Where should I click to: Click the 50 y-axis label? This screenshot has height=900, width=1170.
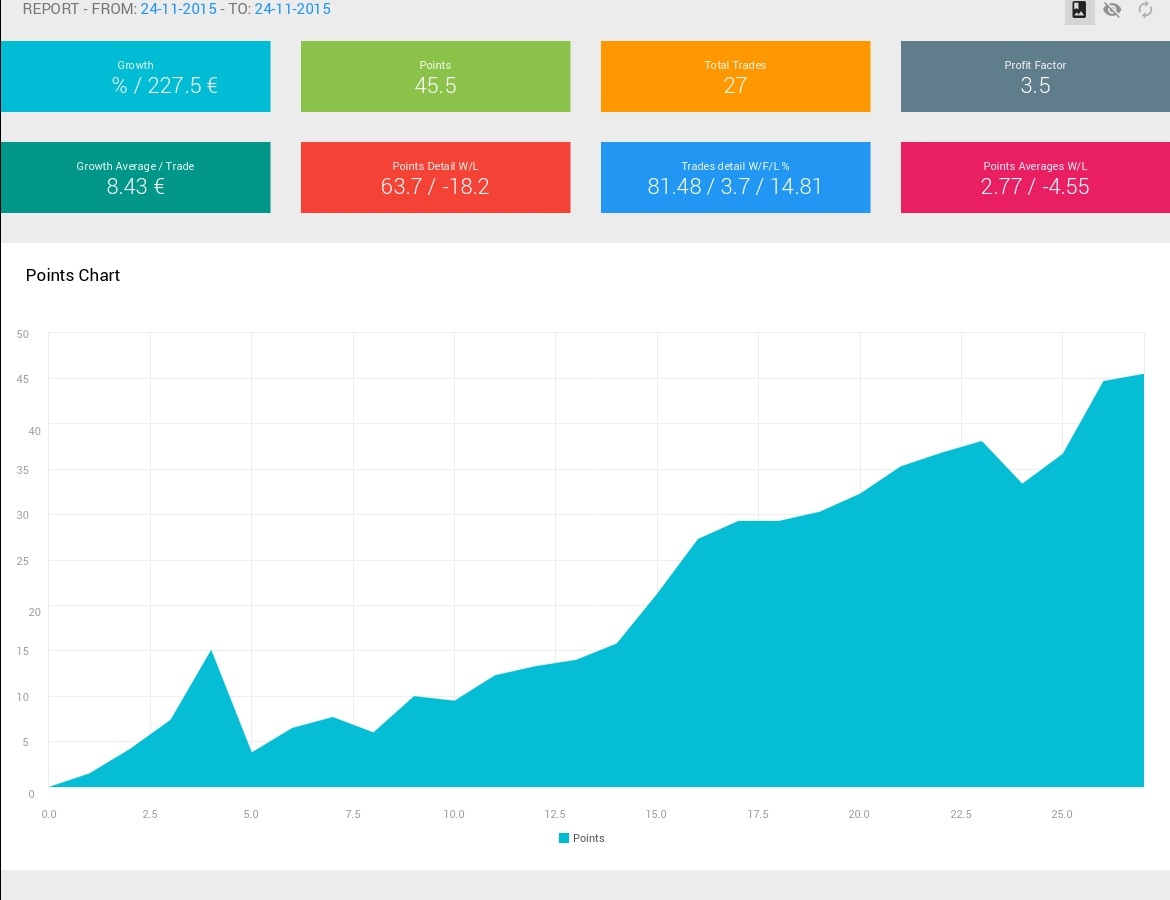pos(23,334)
